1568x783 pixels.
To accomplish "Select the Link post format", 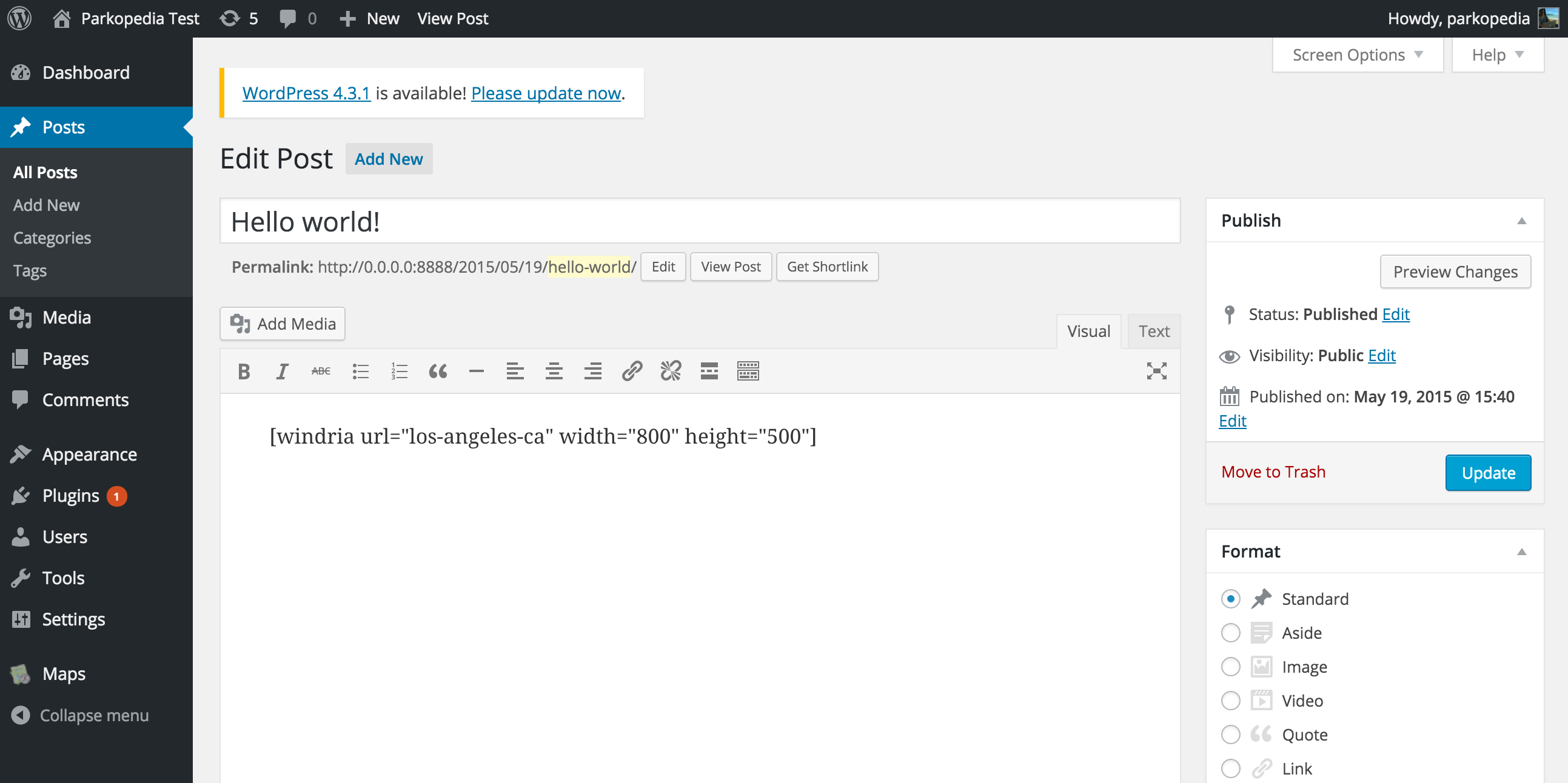I will [1231, 769].
